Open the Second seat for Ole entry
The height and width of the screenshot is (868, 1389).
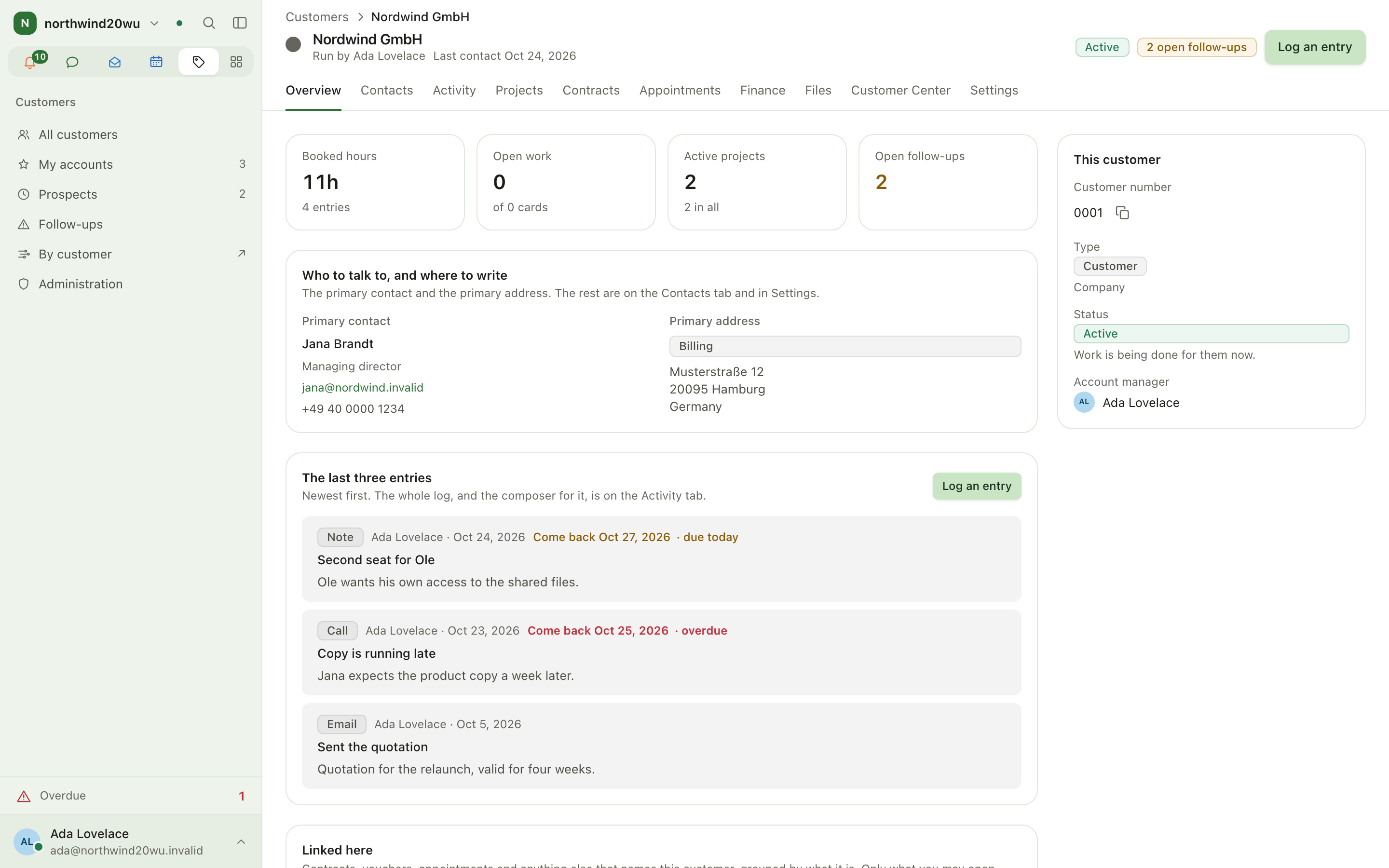coord(661,559)
